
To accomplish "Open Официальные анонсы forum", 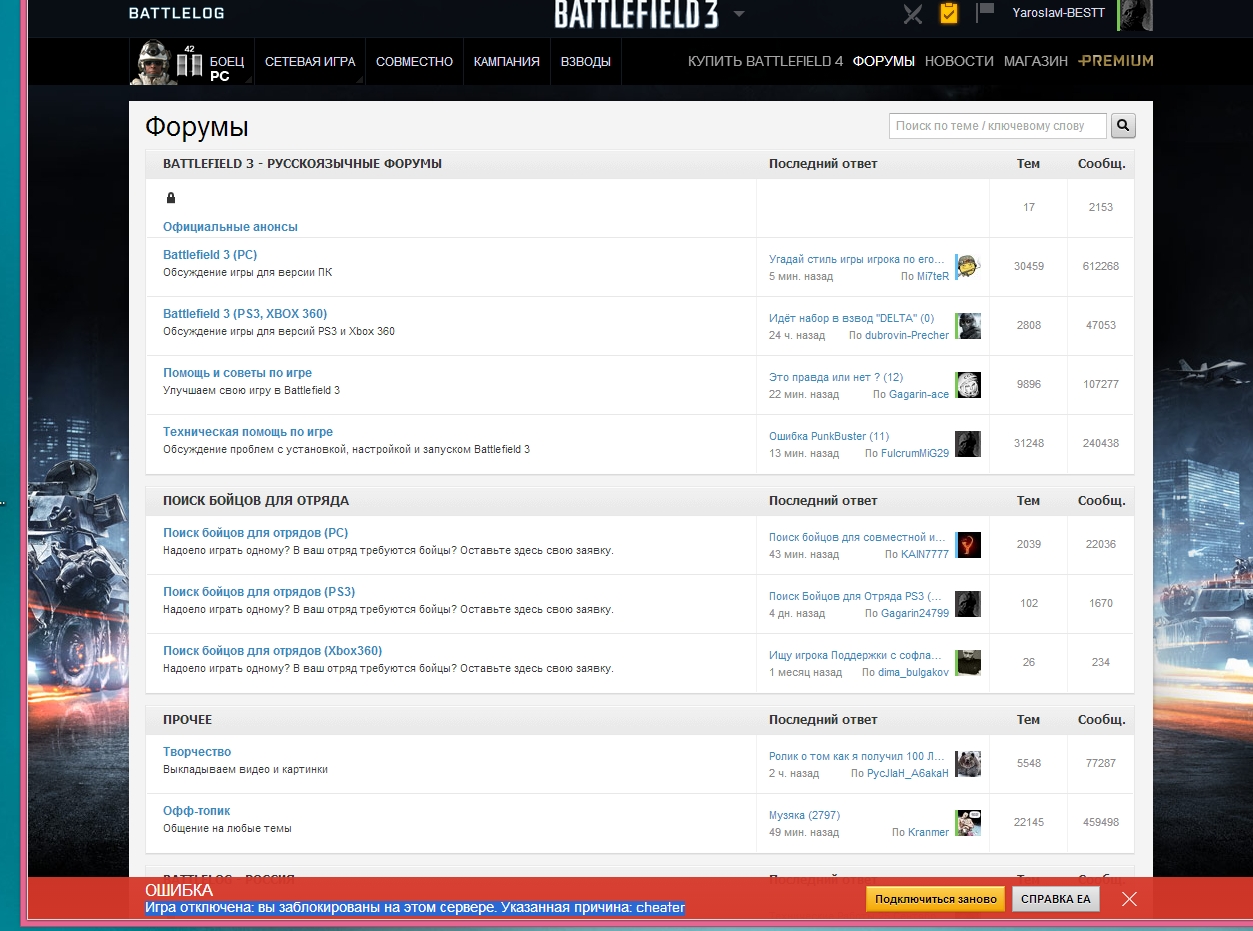I will (x=230, y=227).
